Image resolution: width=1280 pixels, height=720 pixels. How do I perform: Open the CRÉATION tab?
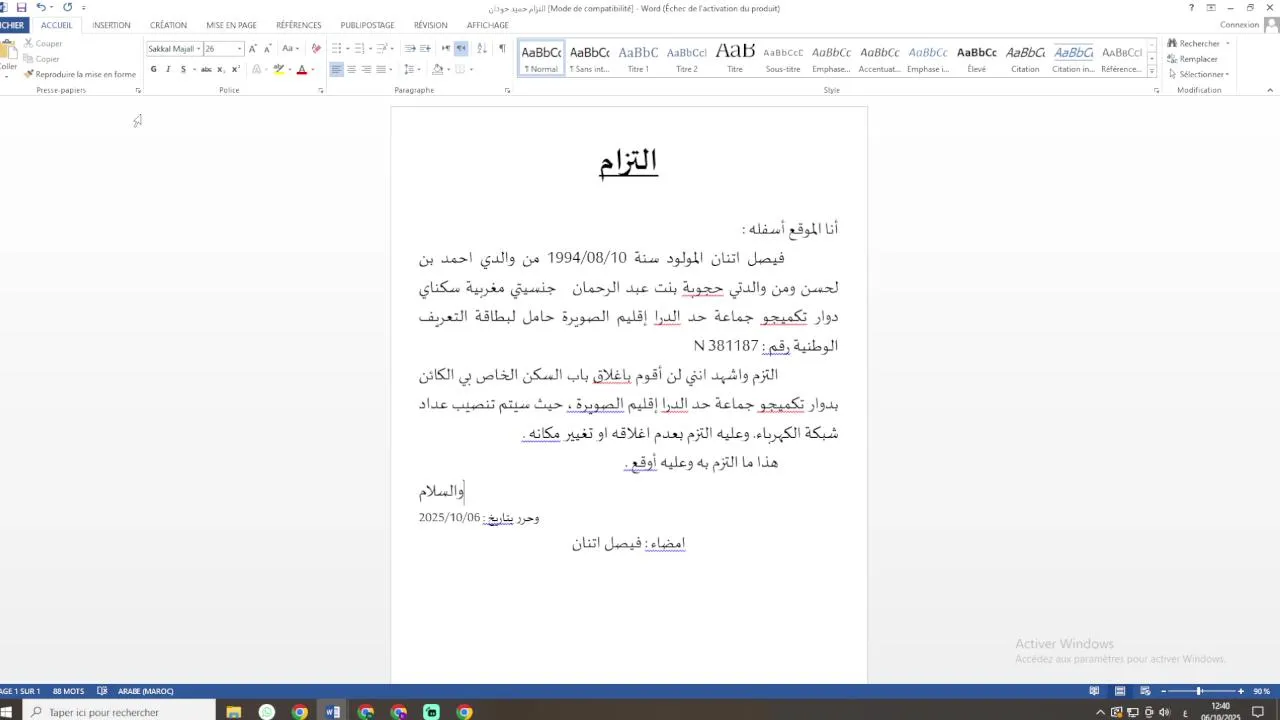tap(168, 25)
